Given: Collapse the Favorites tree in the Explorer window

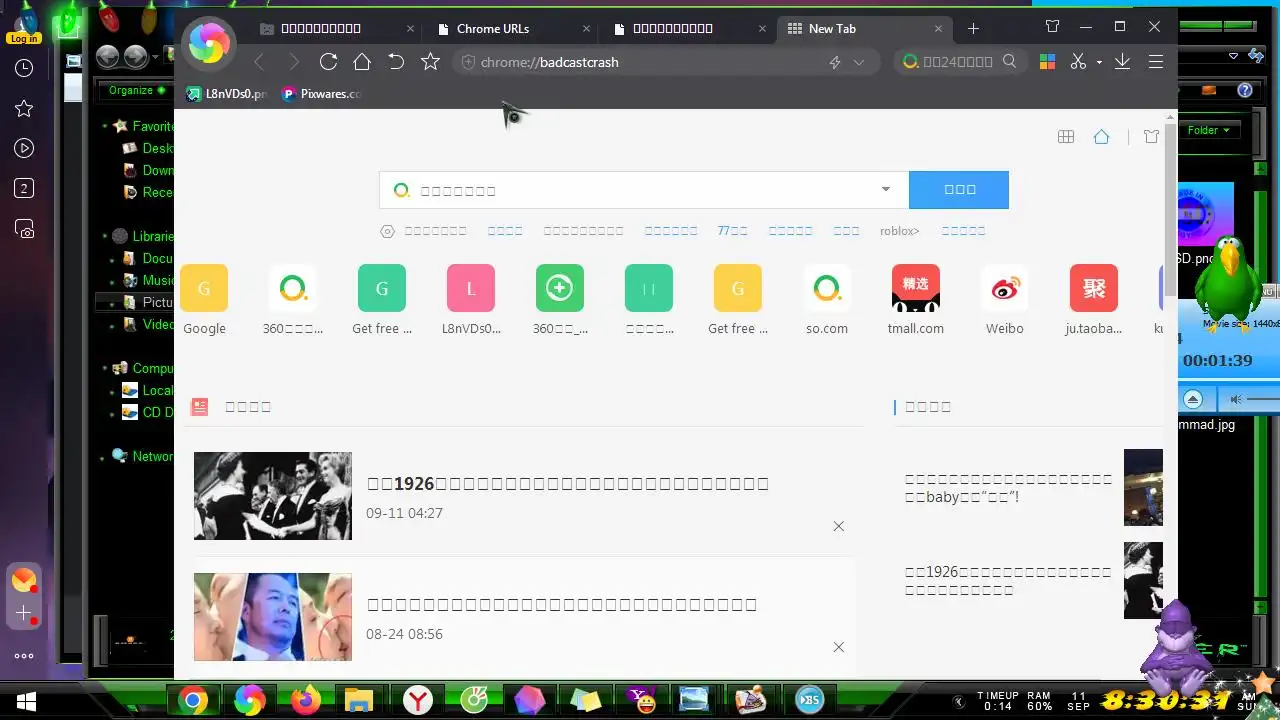Looking at the screenshot, I should 105,127.
